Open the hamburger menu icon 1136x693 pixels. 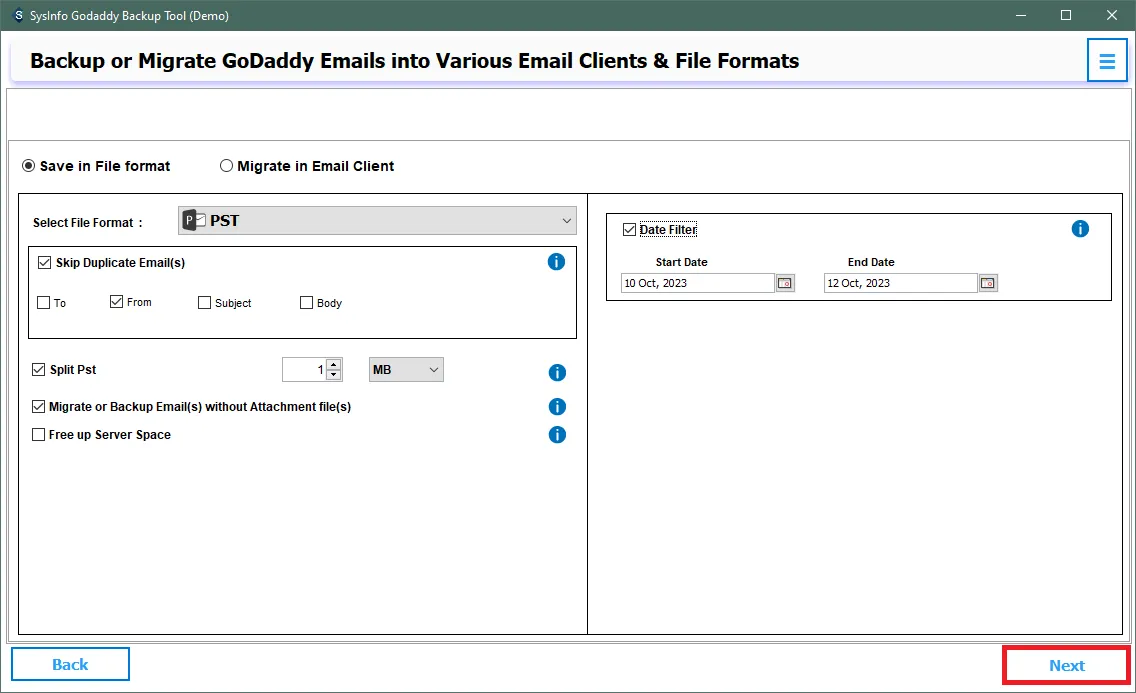coord(1106,62)
